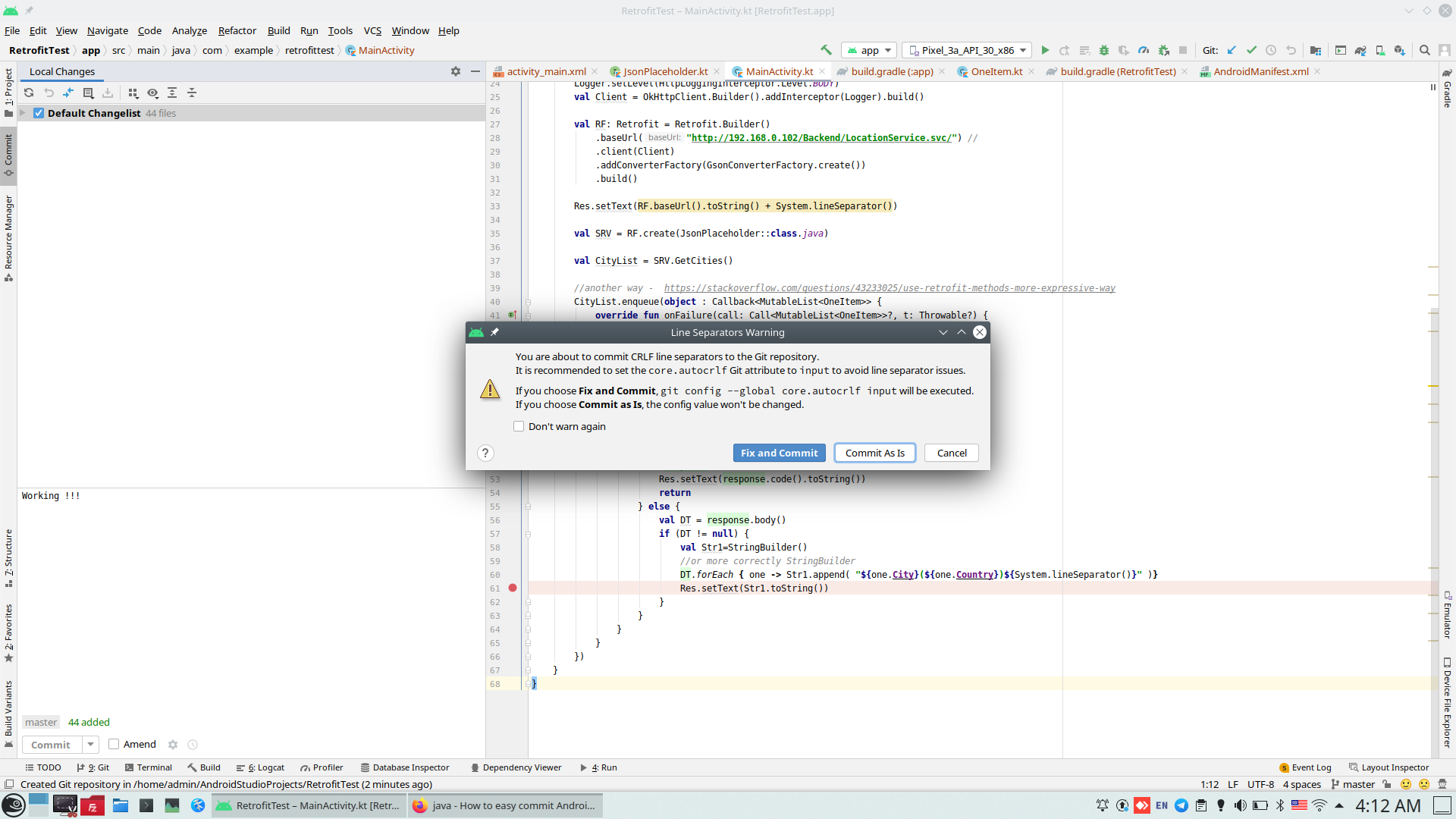Enable Don't warn again checkbox

pos(519,426)
